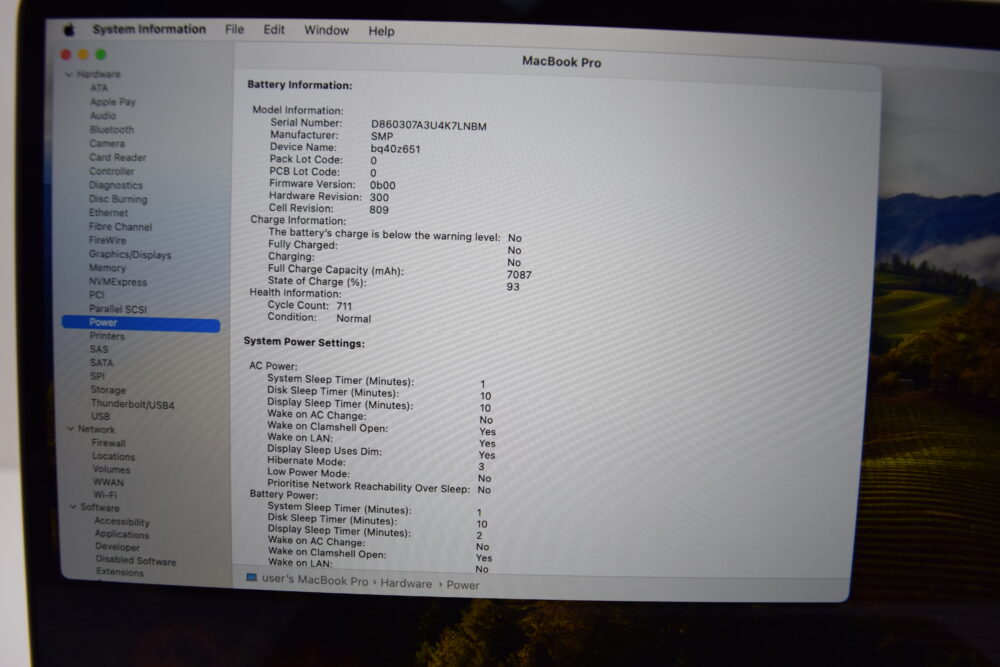Select Locations under Network
Image resolution: width=1000 pixels, height=667 pixels.
coord(114,456)
